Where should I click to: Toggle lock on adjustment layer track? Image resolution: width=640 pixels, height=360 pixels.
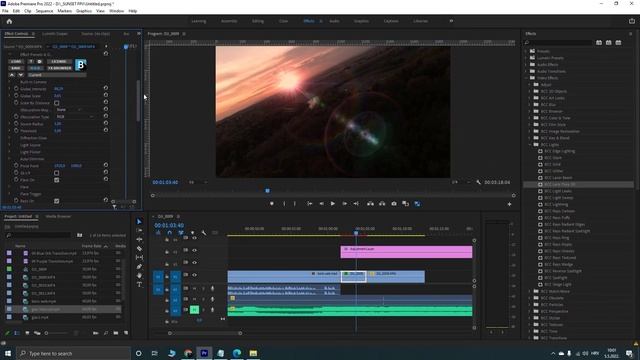click(167, 252)
